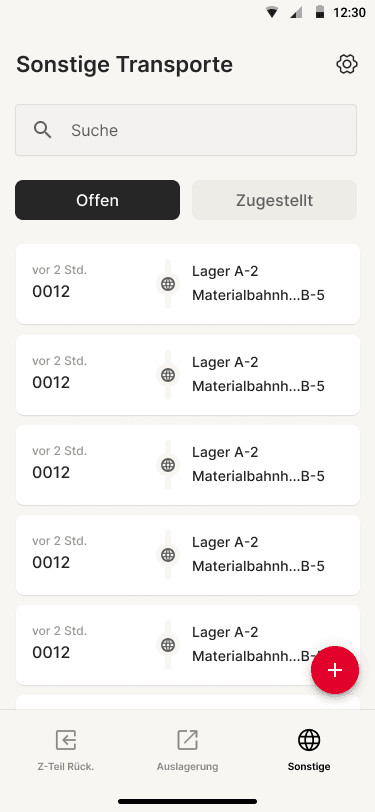The width and height of the screenshot is (375, 812).
Task: Open the Z-Teil Rück. tab label
Action: click(x=66, y=766)
